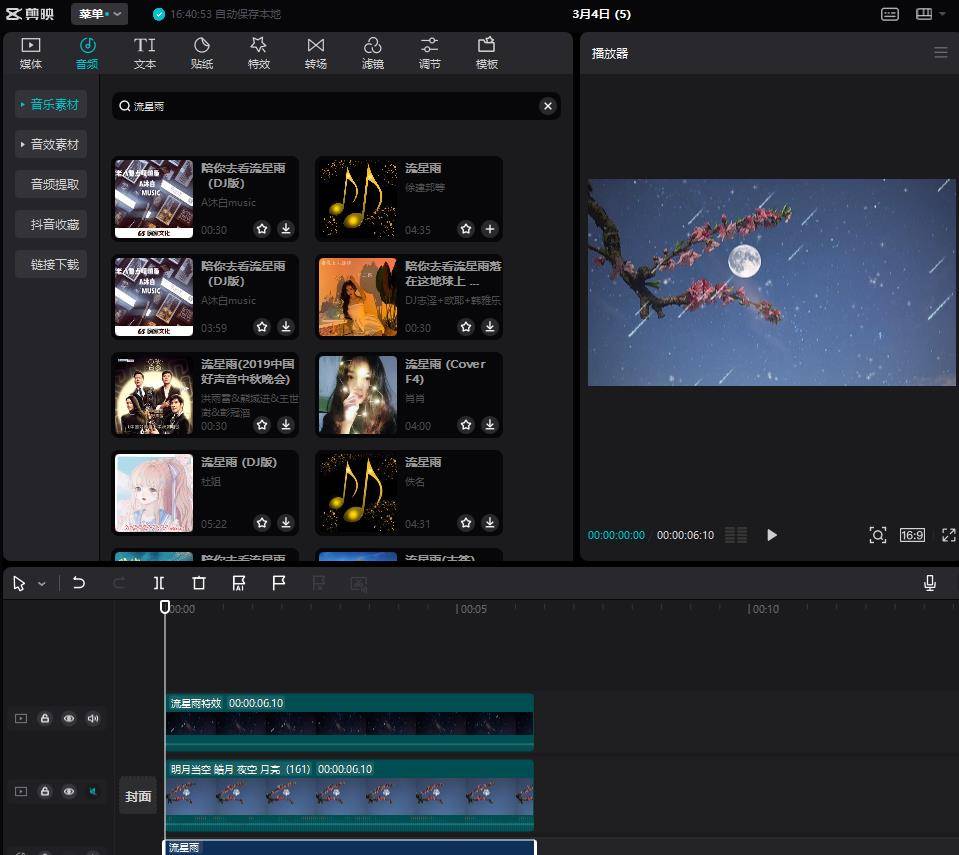Unmute the 明月当空 main track speaker
959x855 pixels.
(93, 791)
